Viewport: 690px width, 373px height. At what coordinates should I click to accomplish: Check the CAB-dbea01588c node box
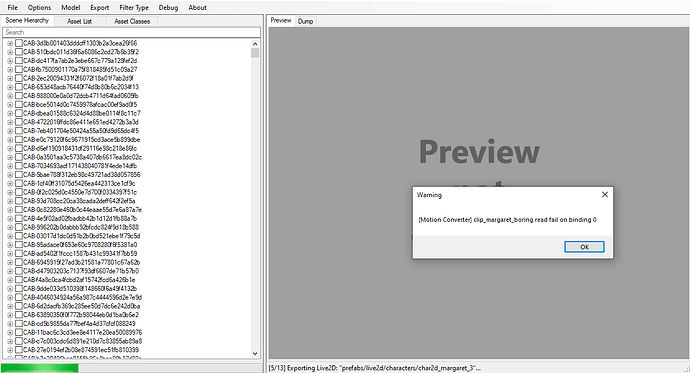click(x=18, y=113)
